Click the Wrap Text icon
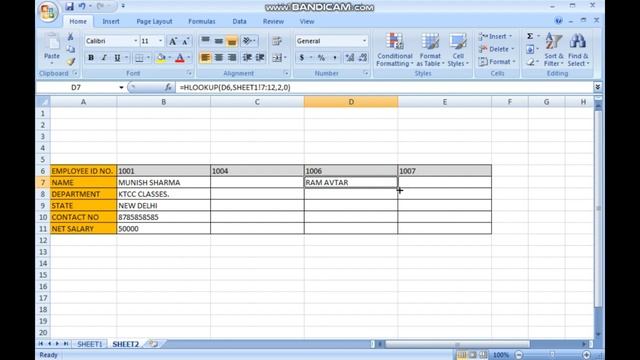This screenshot has width=640, height=360. click(x=277, y=40)
